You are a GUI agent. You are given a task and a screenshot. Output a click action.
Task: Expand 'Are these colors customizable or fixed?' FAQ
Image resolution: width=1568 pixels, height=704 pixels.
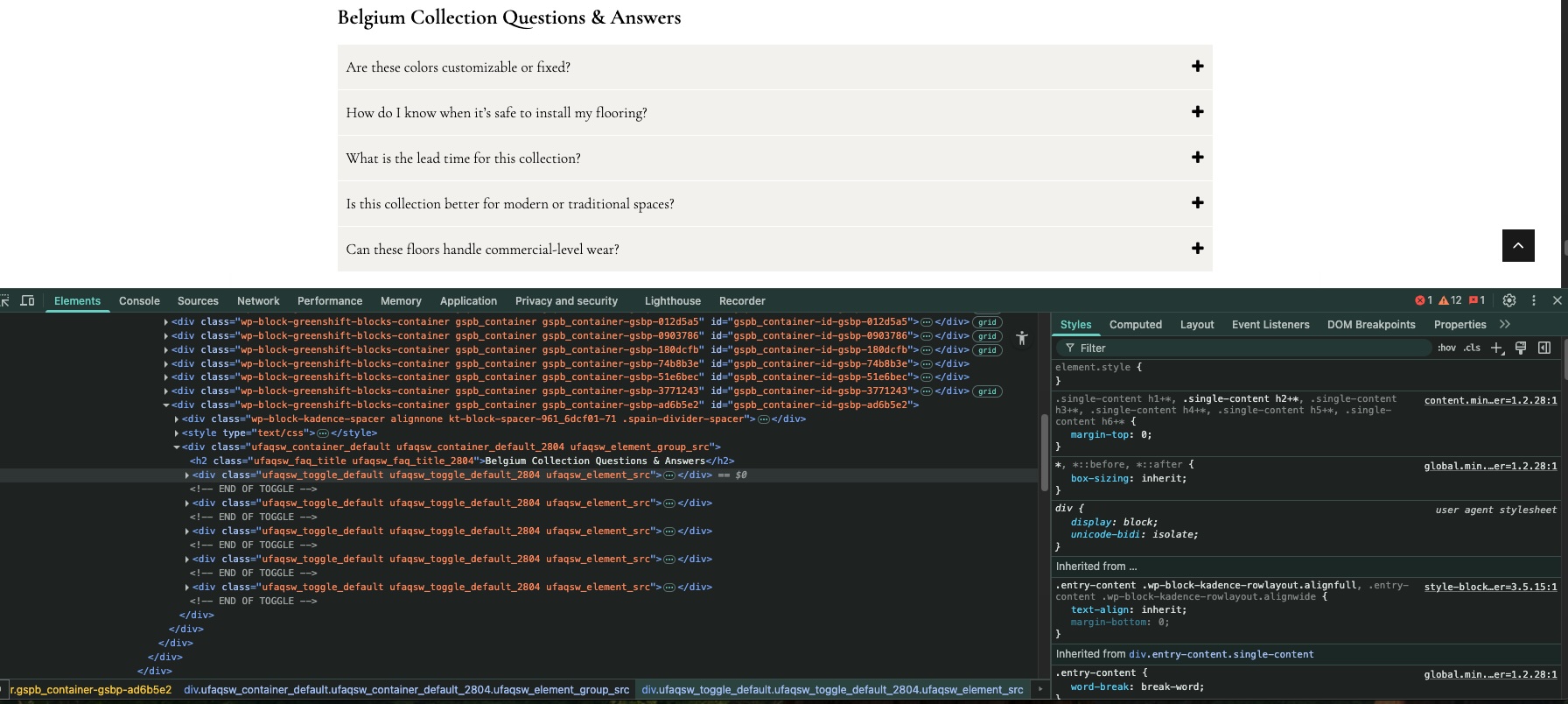click(x=774, y=67)
